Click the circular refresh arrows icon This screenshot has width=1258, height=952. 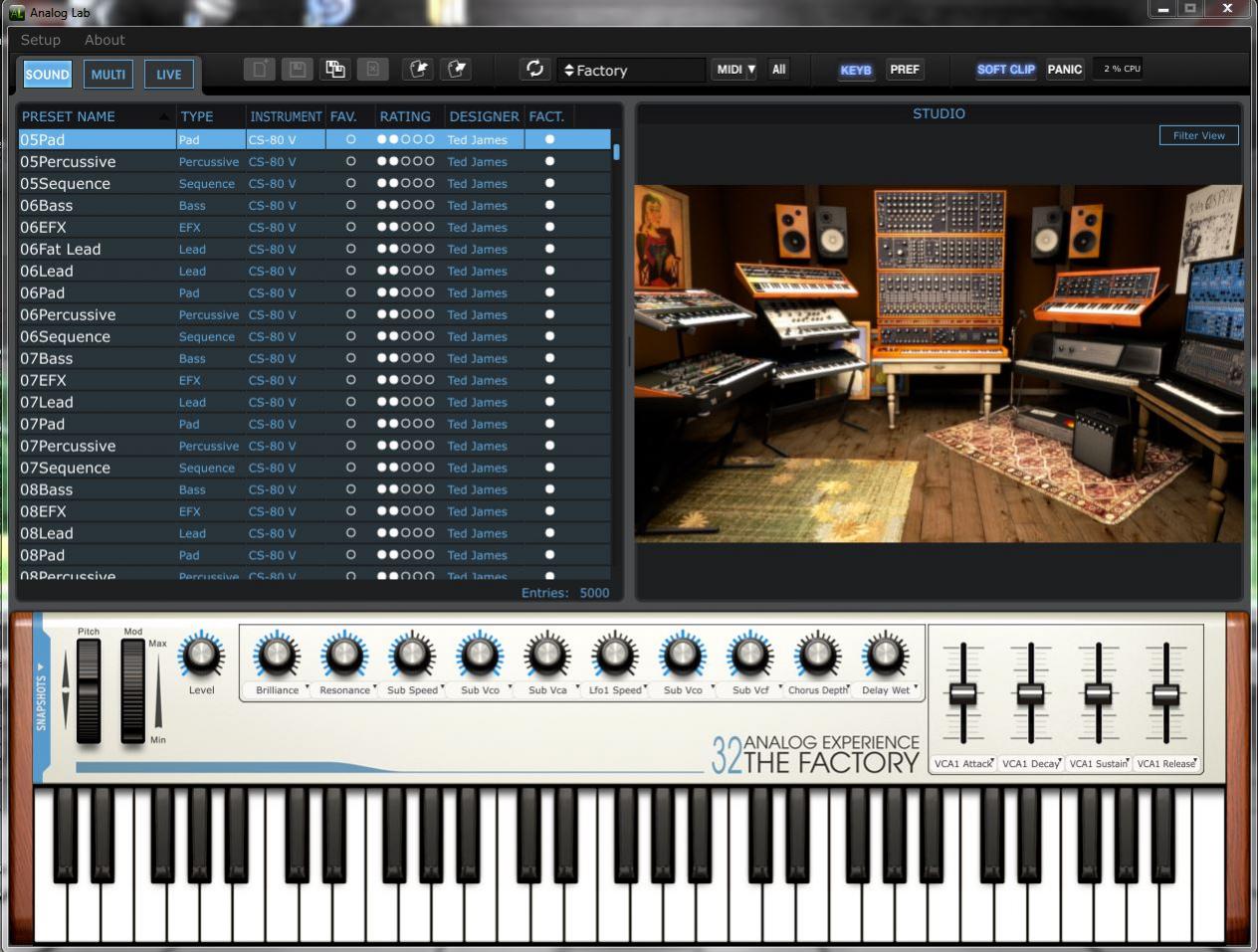[534, 69]
